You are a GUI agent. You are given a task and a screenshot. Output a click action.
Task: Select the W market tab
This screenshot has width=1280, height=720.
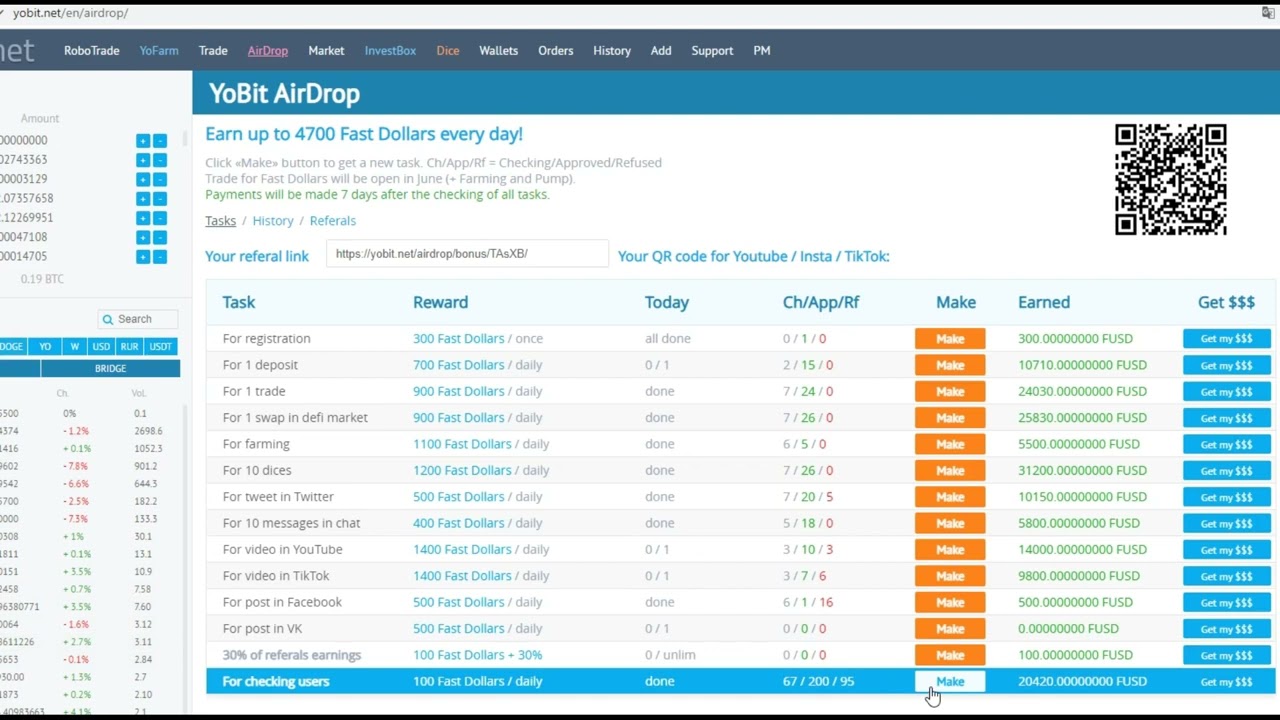tap(74, 346)
